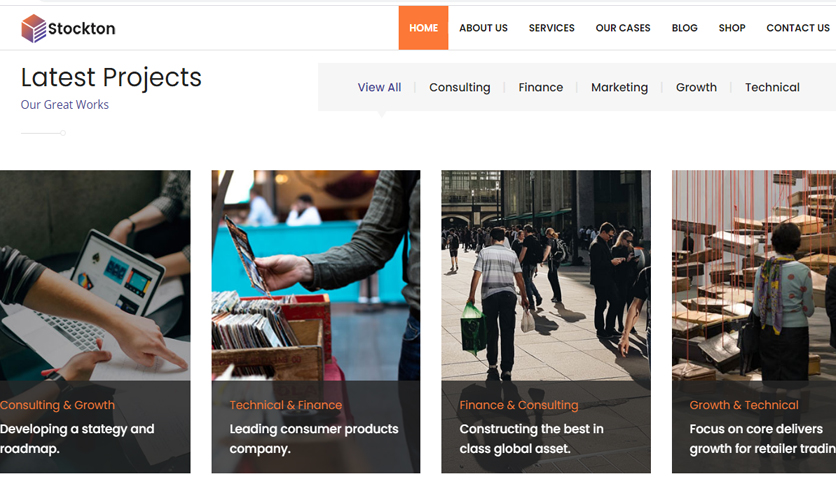Screen dimensions: 836x484
Task: Select the View All filter
Action: click(379, 87)
